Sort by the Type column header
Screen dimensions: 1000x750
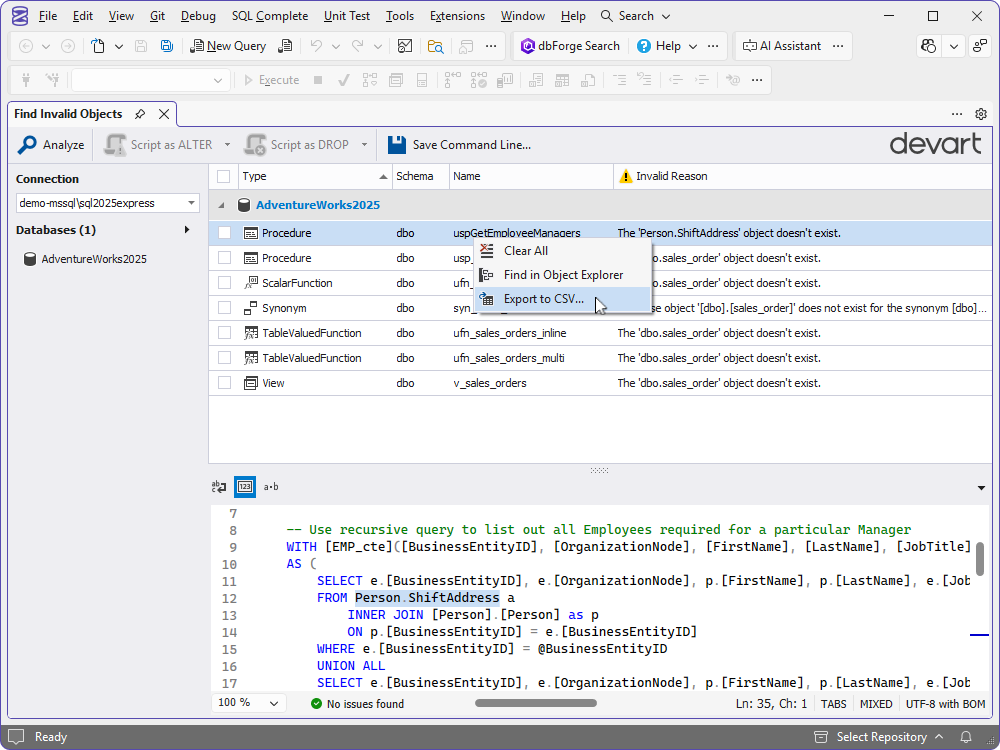(x=315, y=177)
